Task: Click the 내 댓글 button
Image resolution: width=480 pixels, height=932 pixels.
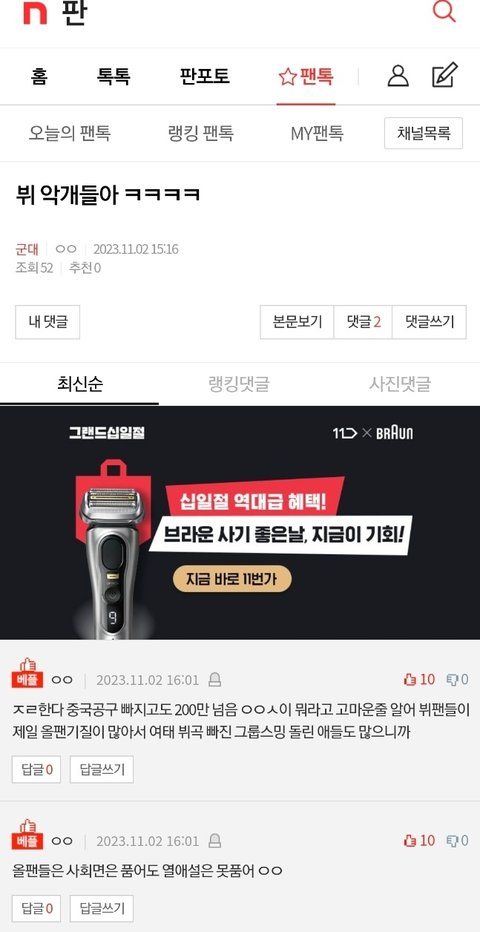Action: point(48,322)
